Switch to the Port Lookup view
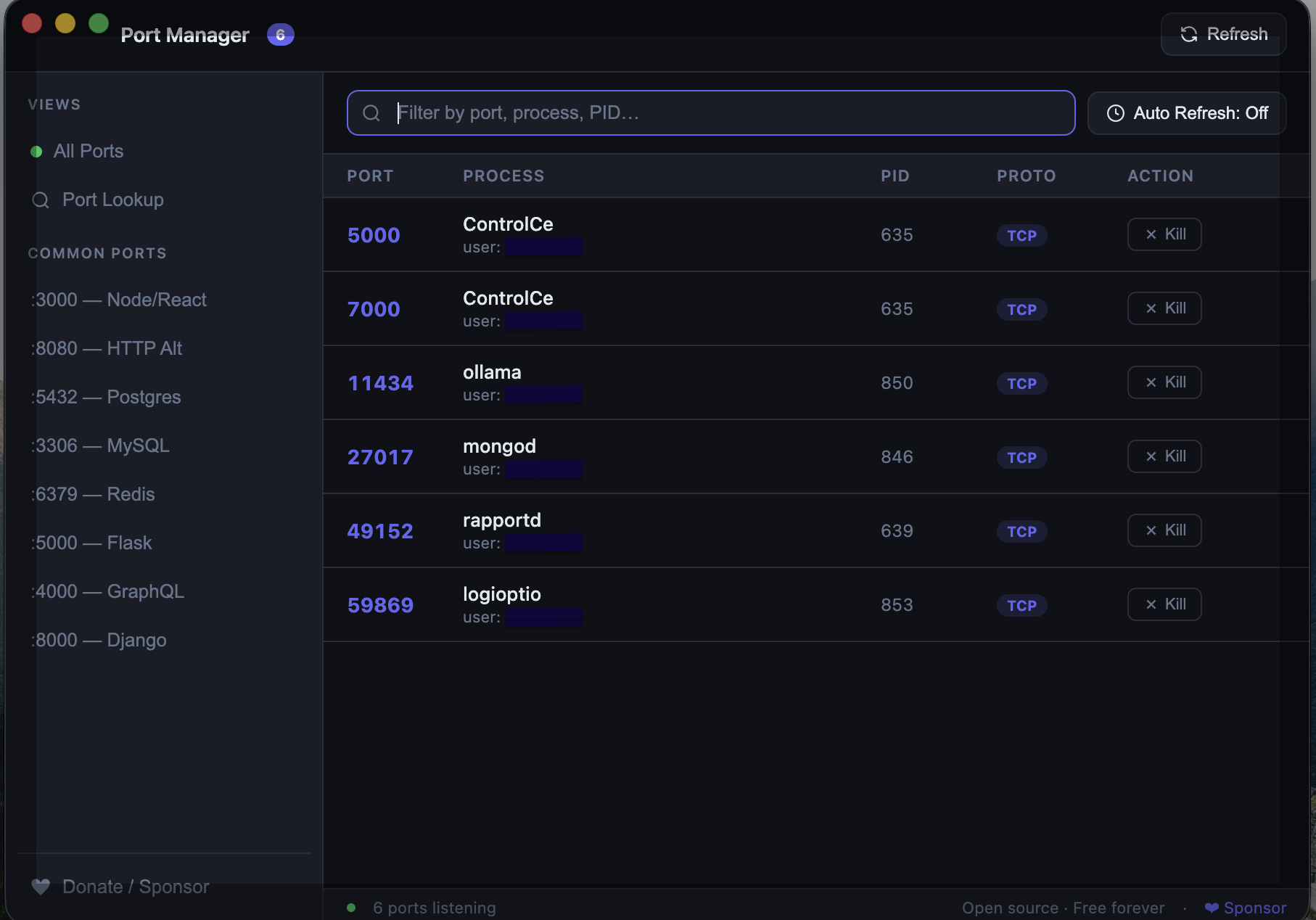This screenshot has width=1316, height=920. tap(112, 200)
